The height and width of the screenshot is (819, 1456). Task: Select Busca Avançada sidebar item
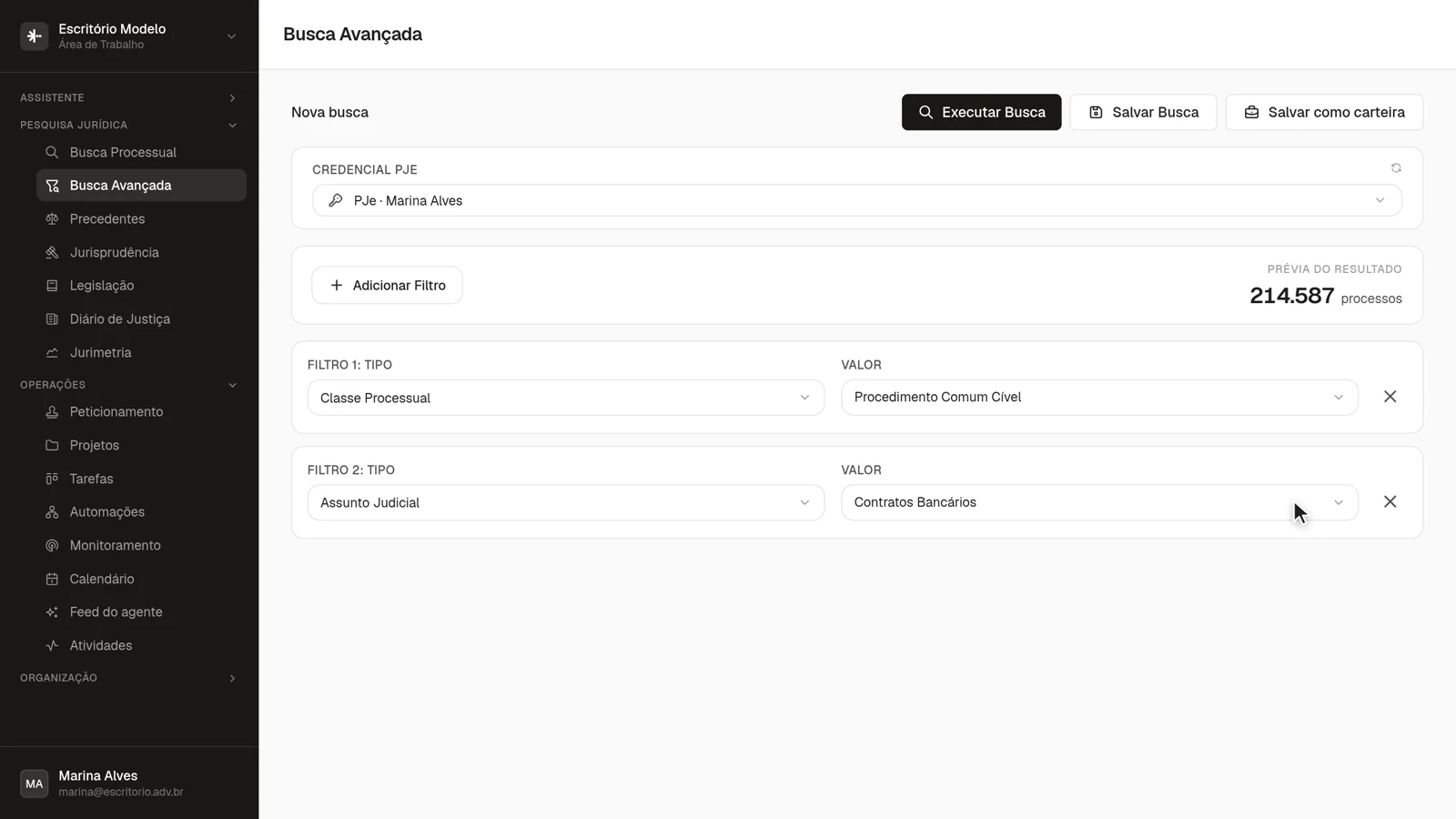[141, 186]
